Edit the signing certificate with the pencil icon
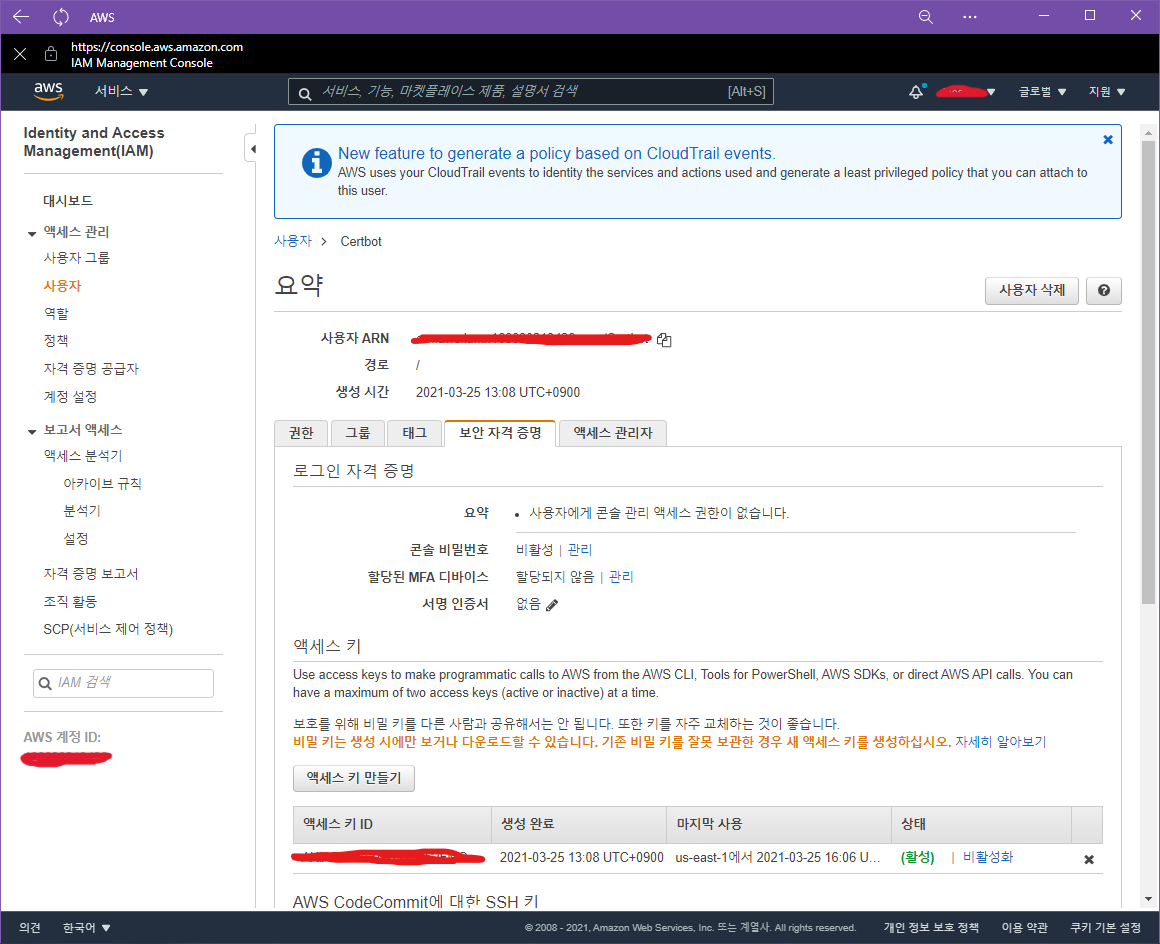The width and height of the screenshot is (1160, 944). click(x=552, y=605)
